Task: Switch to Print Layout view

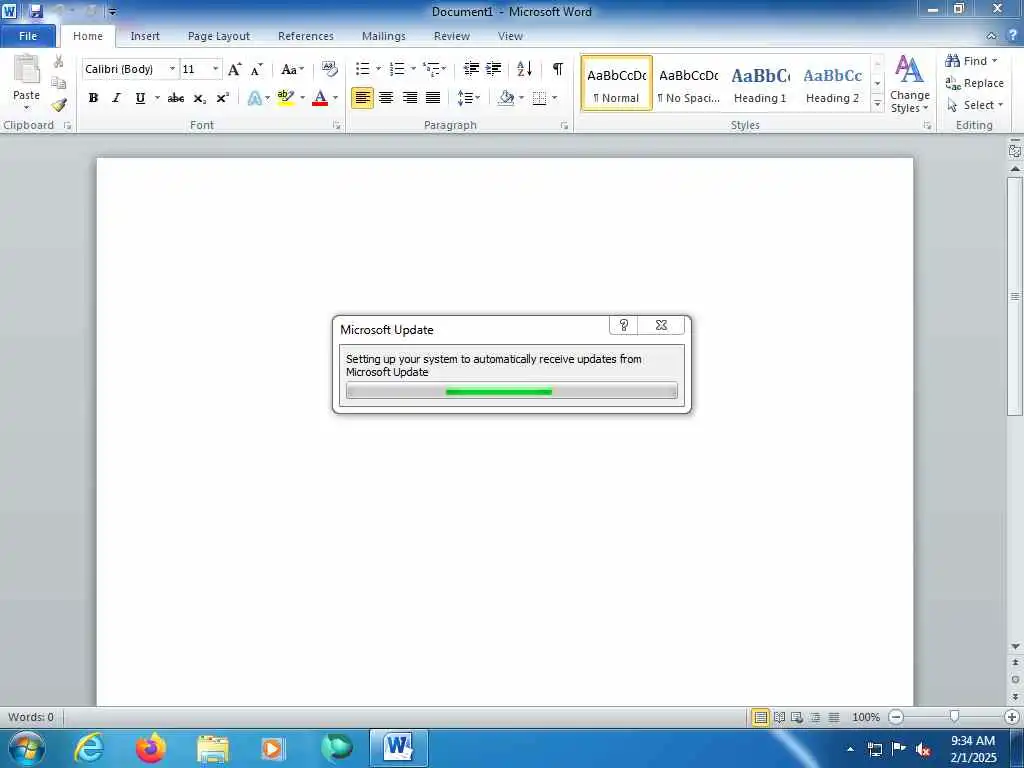Action: 760,717
